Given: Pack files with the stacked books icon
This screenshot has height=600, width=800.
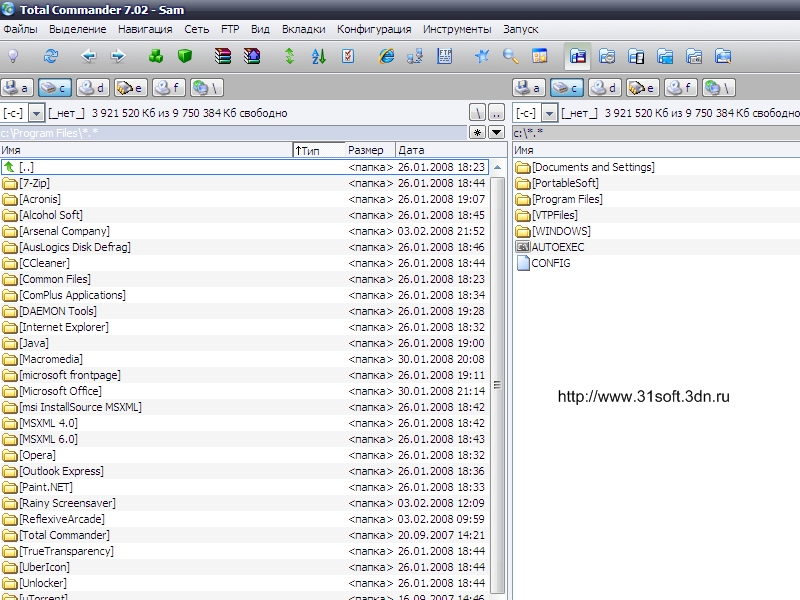Looking at the screenshot, I should coord(223,56).
